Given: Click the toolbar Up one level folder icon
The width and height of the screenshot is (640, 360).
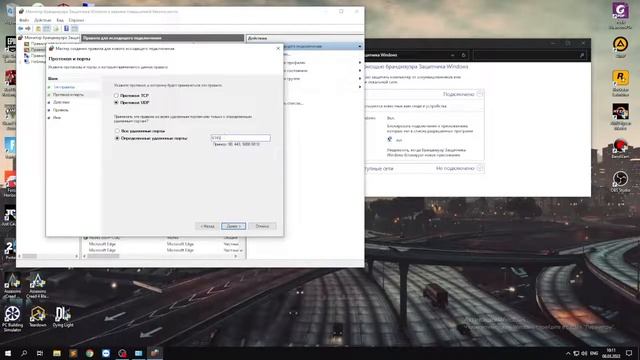Looking at the screenshot, I should point(38,29).
